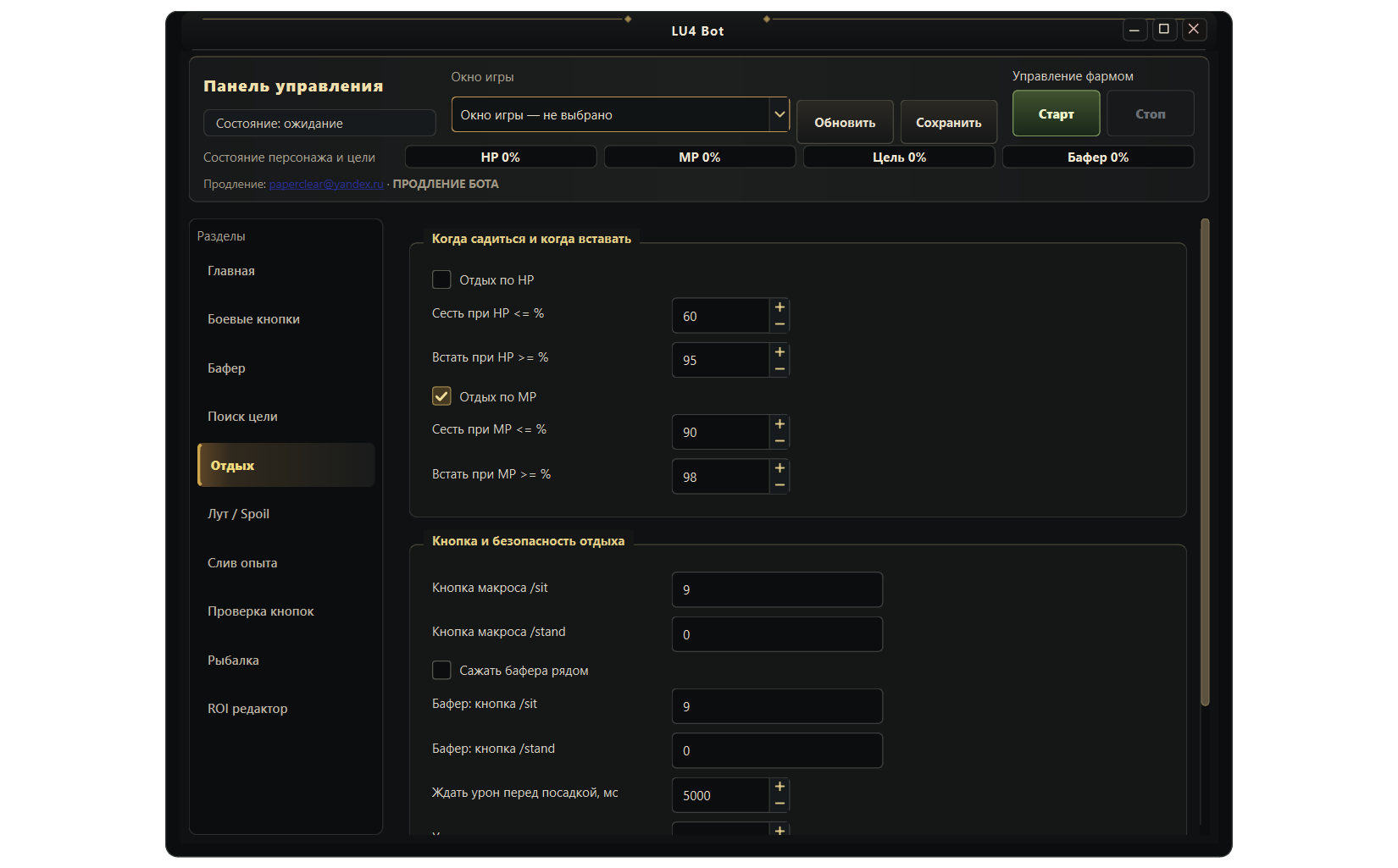Image resolution: width=1398 pixels, height=868 pixels.
Task: Click the "Кнопка макроса /sit" field
Action: pos(777,589)
